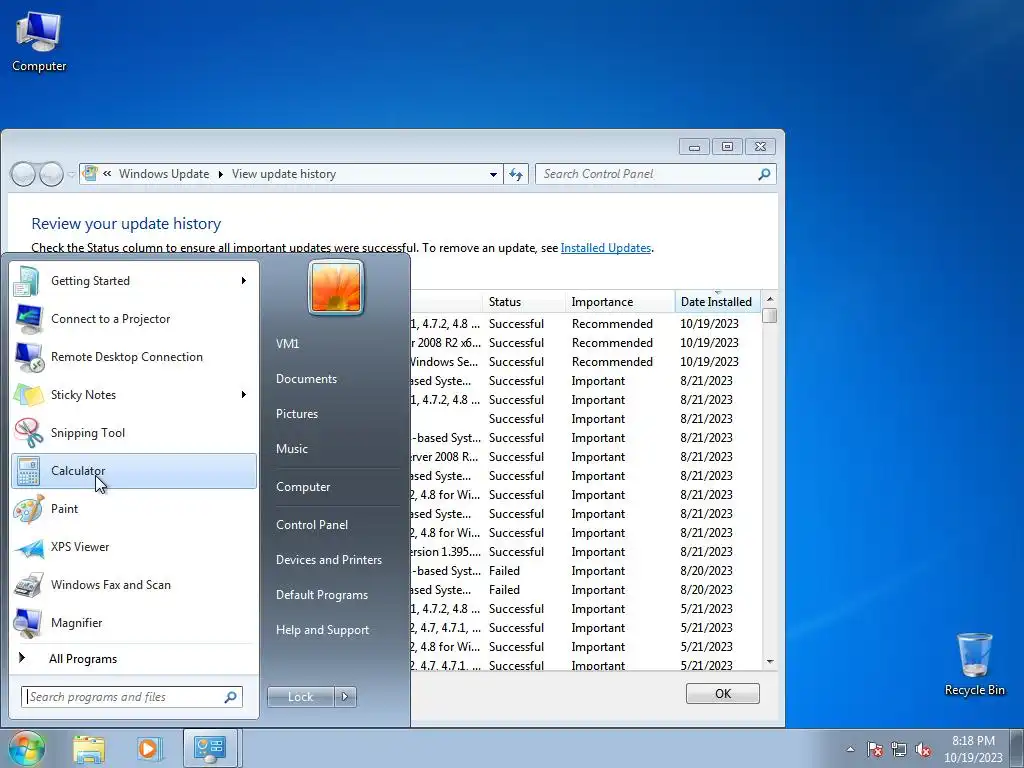Click the Show desktop strip on the taskbar
Viewport: 1024px width, 768px height.
(1018, 749)
